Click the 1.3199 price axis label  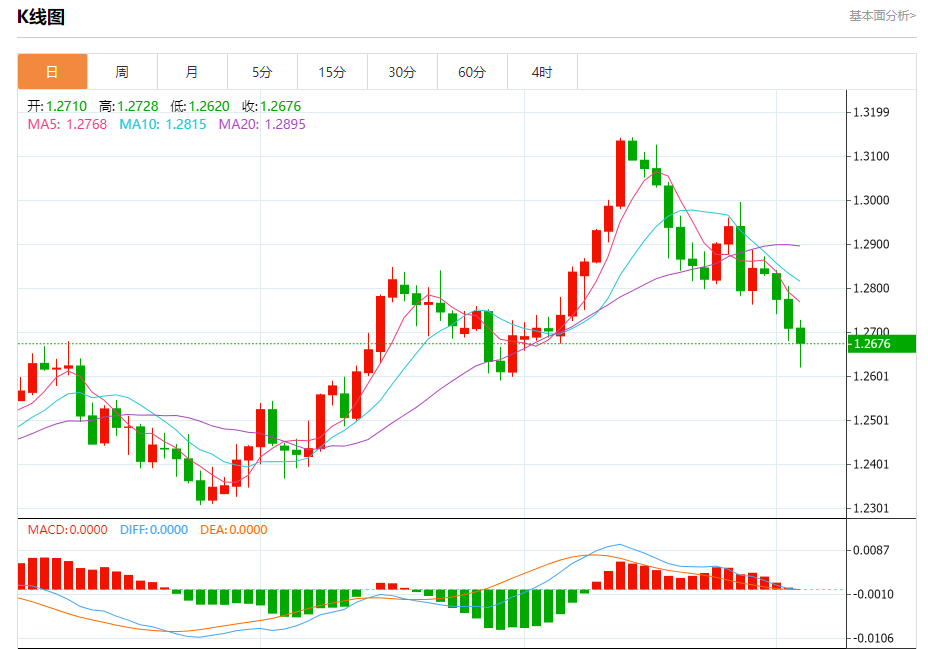pyautogui.click(x=871, y=112)
